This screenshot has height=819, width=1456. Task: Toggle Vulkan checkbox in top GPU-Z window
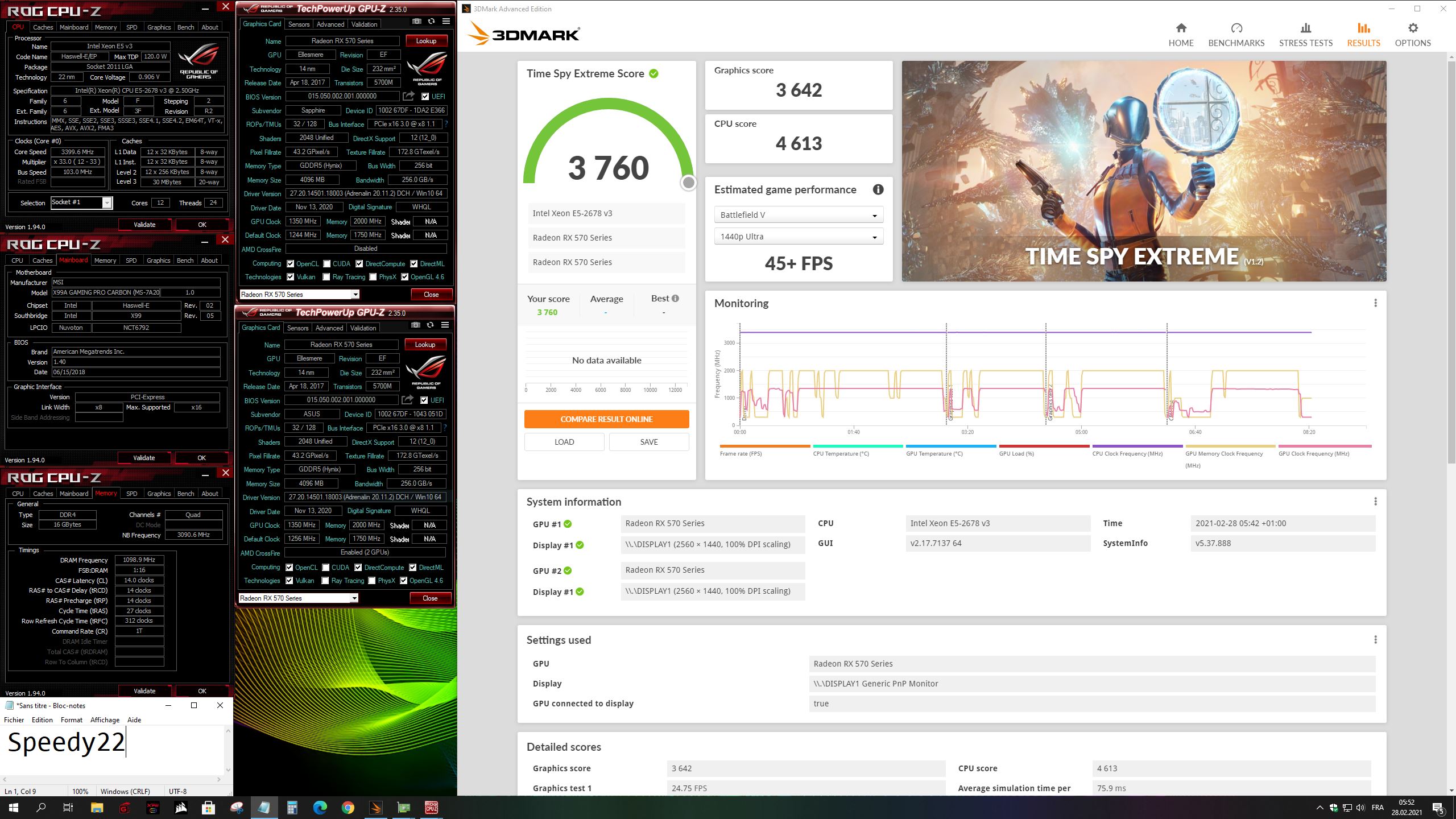pyautogui.click(x=291, y=277)
